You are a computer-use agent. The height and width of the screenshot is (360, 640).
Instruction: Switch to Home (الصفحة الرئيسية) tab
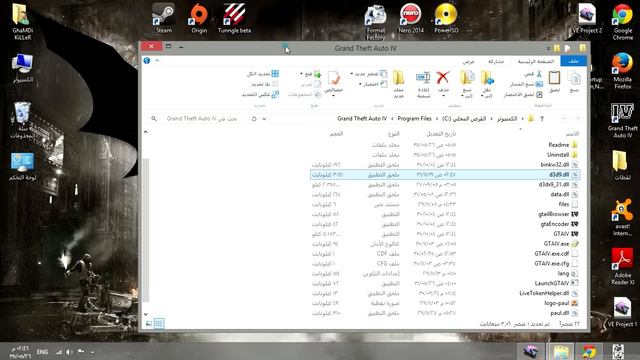[536, 61]
